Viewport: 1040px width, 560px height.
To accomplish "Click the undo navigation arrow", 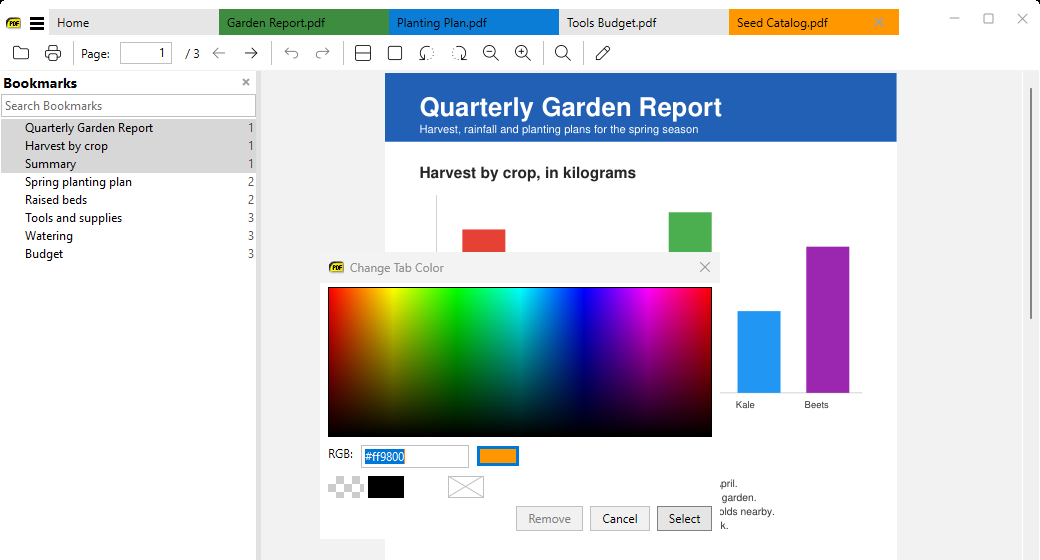I will (x=291, y=53).
